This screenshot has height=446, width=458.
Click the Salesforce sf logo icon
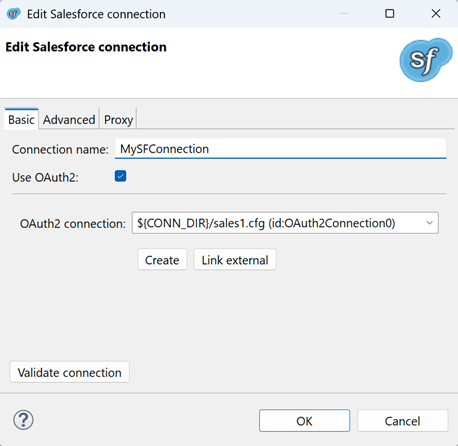pyautogui.click(x=426, y=60)
